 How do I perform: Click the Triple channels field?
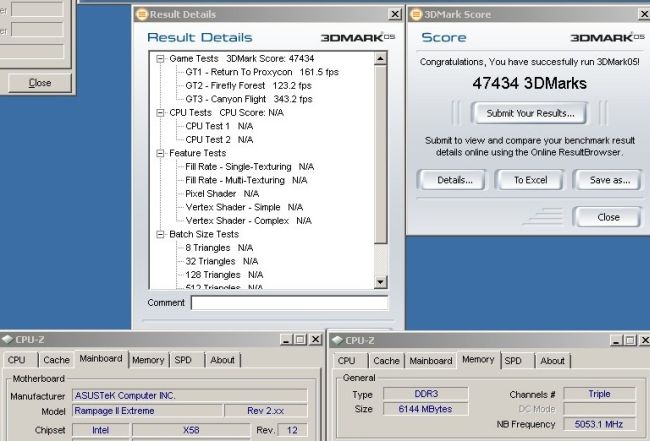tap(599, 394)
